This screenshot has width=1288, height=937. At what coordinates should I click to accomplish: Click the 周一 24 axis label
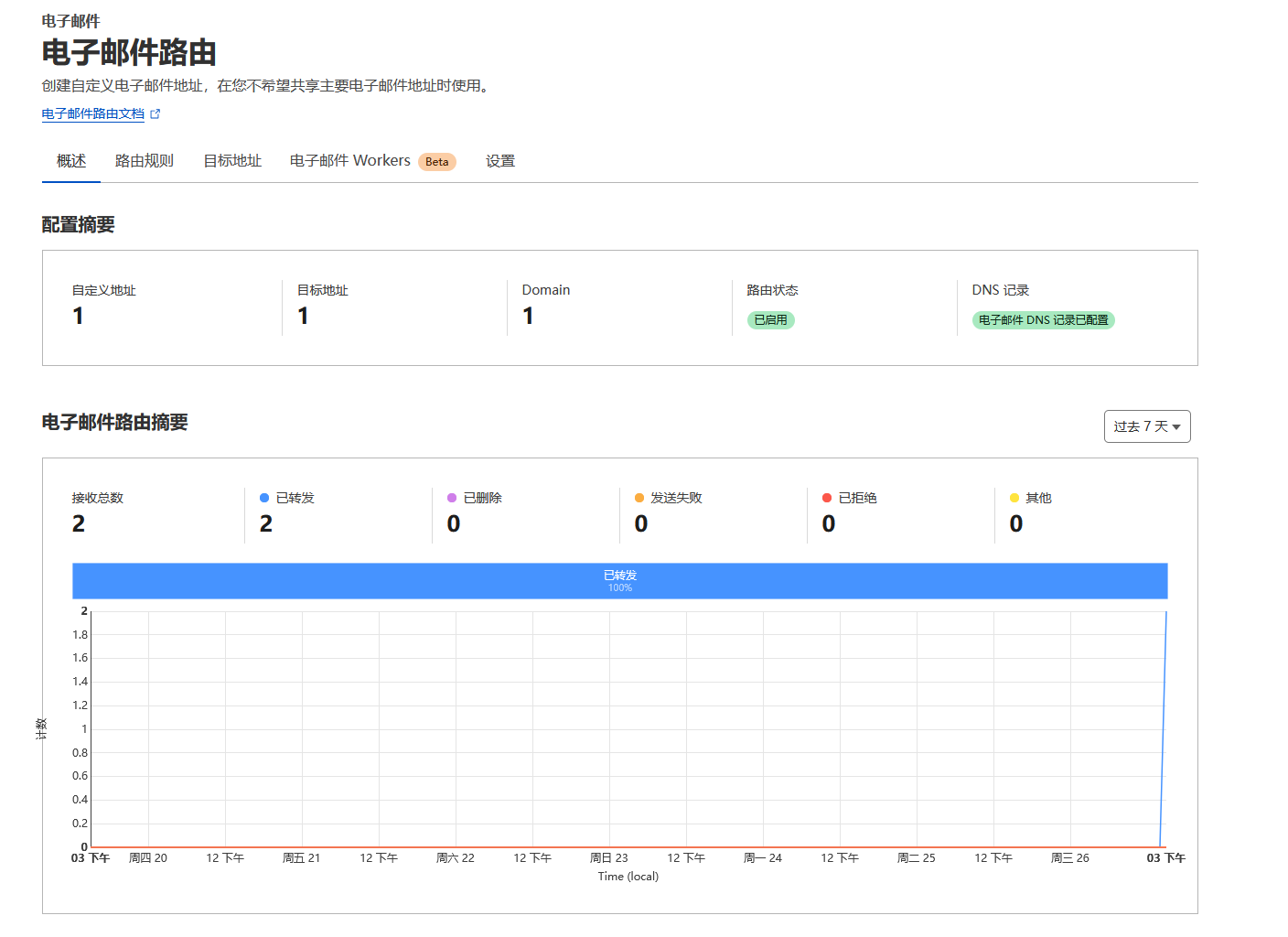763,858
